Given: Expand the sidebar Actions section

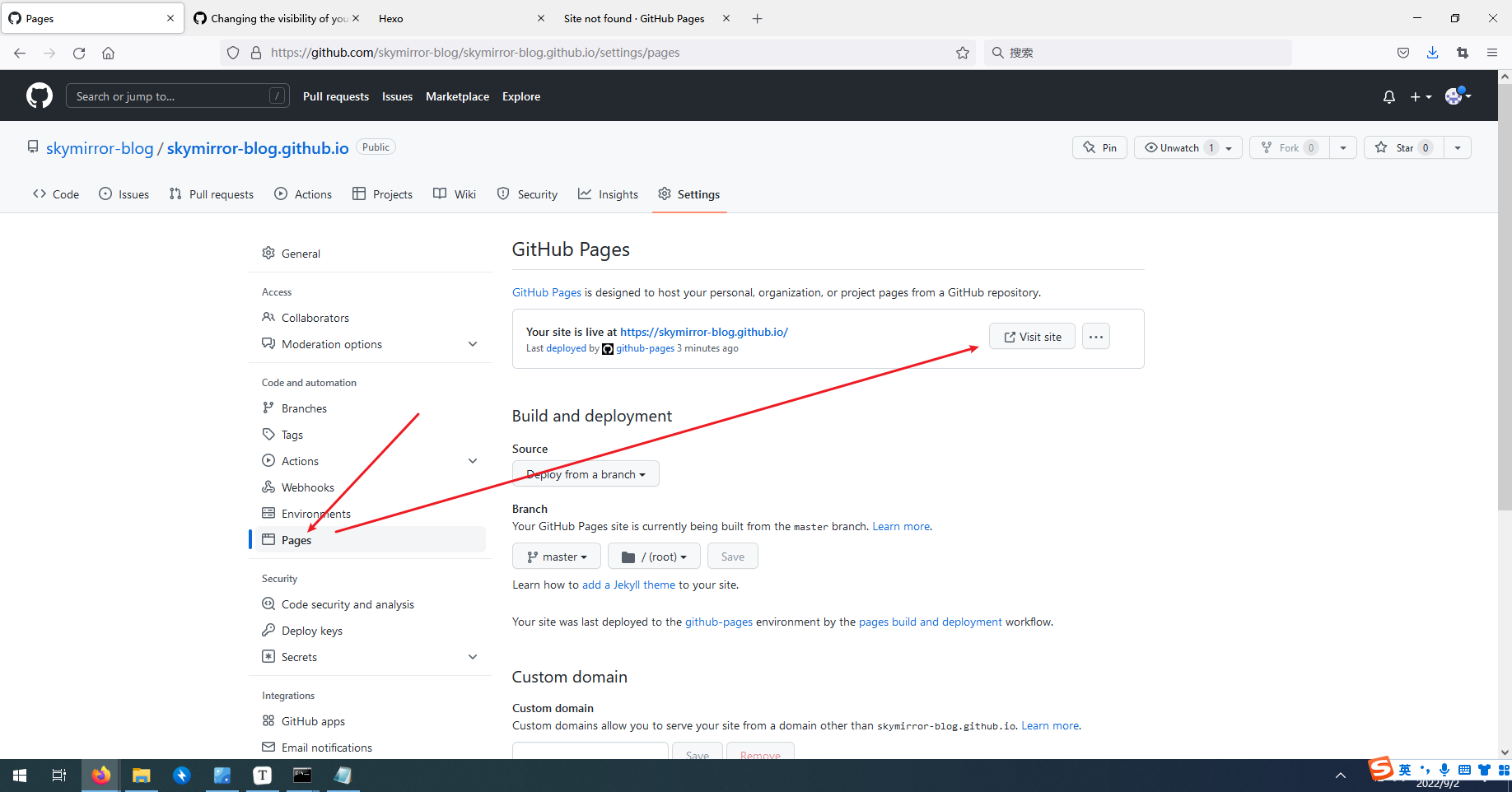Looking at the screenshot, I should 371,461.
